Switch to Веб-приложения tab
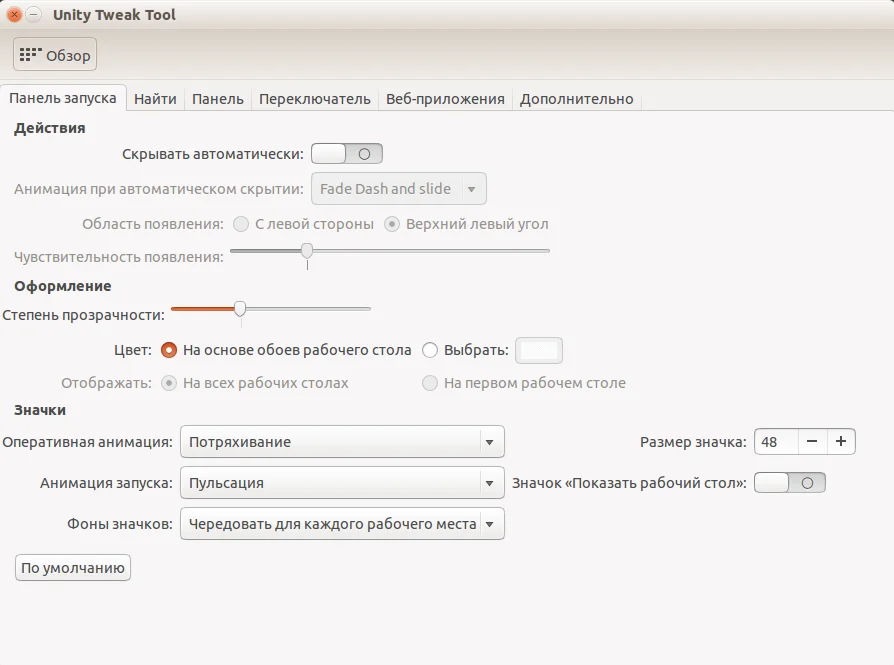 tap(445, 99)
